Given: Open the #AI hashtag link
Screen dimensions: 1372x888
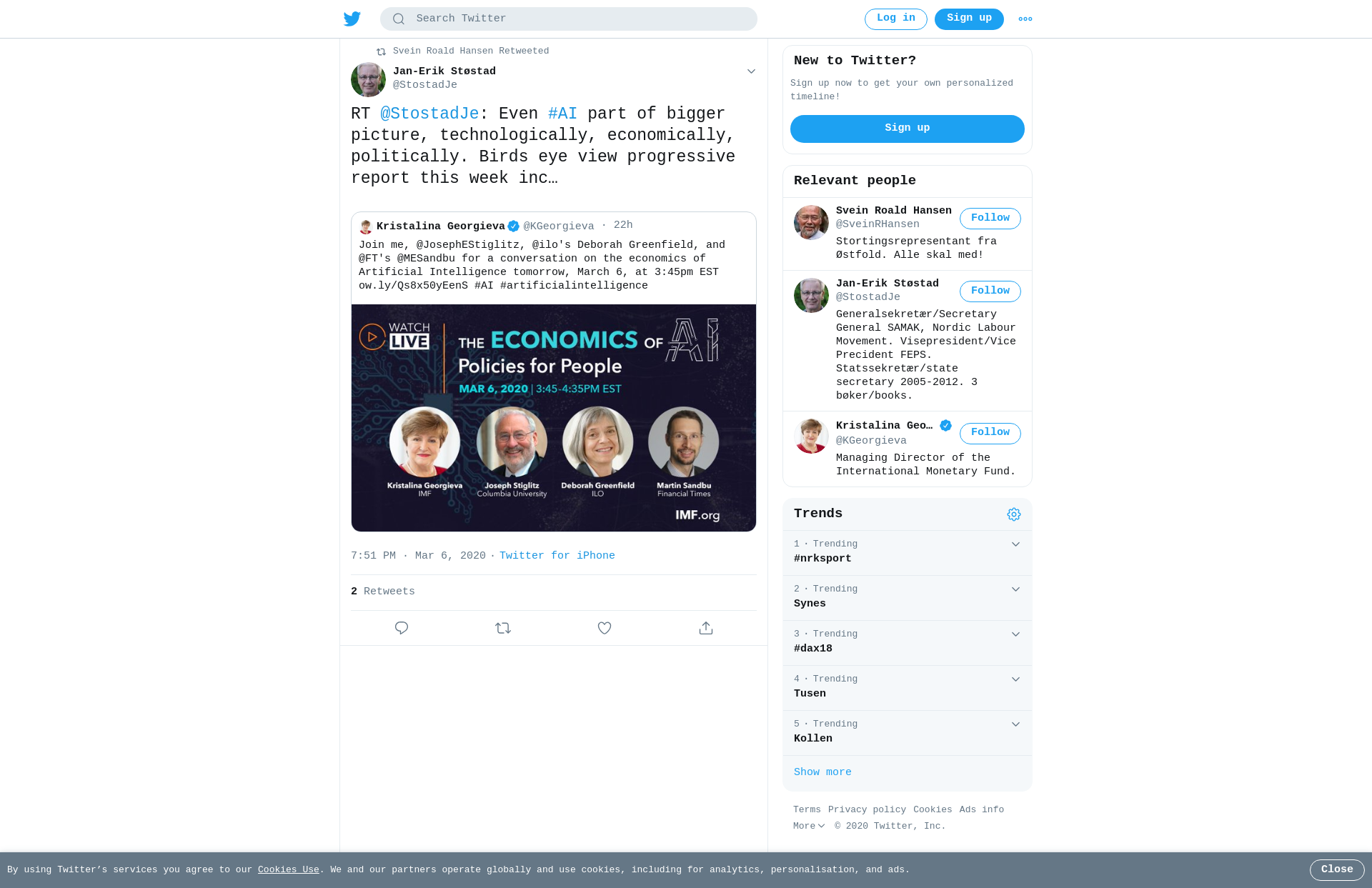Looking at the screenshot, I should coord(562,114).
